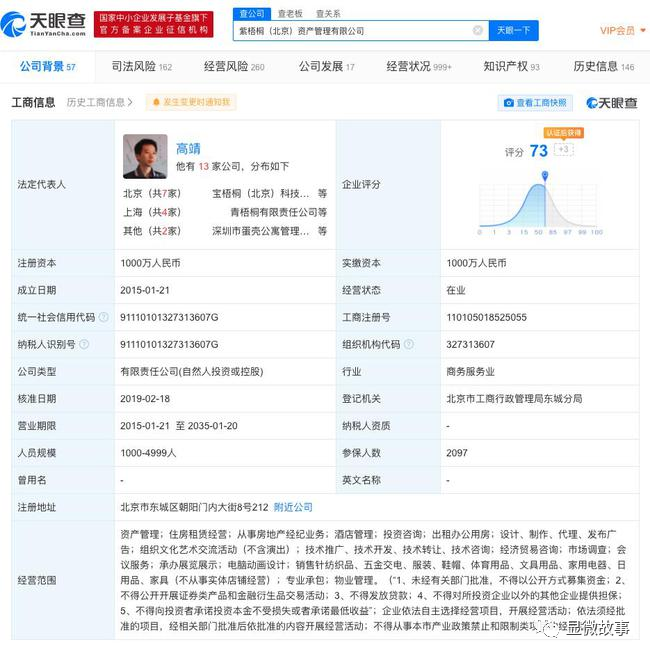
Task: Click the score marker on distribution chart
Action: point(545,176)
